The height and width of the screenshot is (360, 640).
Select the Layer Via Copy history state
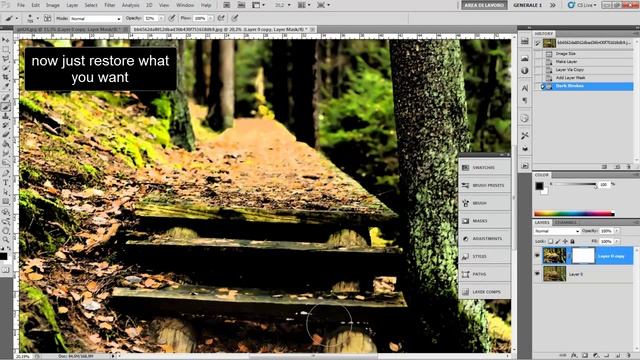587,70
